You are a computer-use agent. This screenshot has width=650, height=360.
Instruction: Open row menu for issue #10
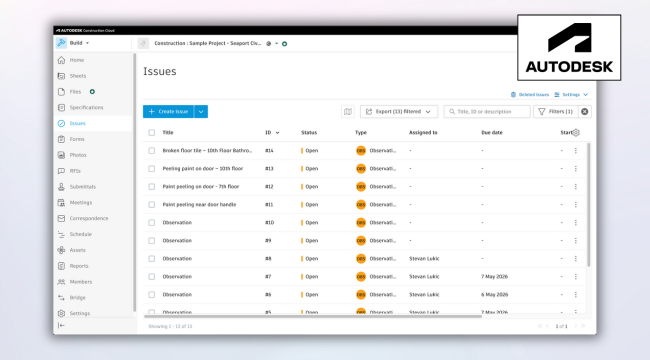click(x=576, y=223)
